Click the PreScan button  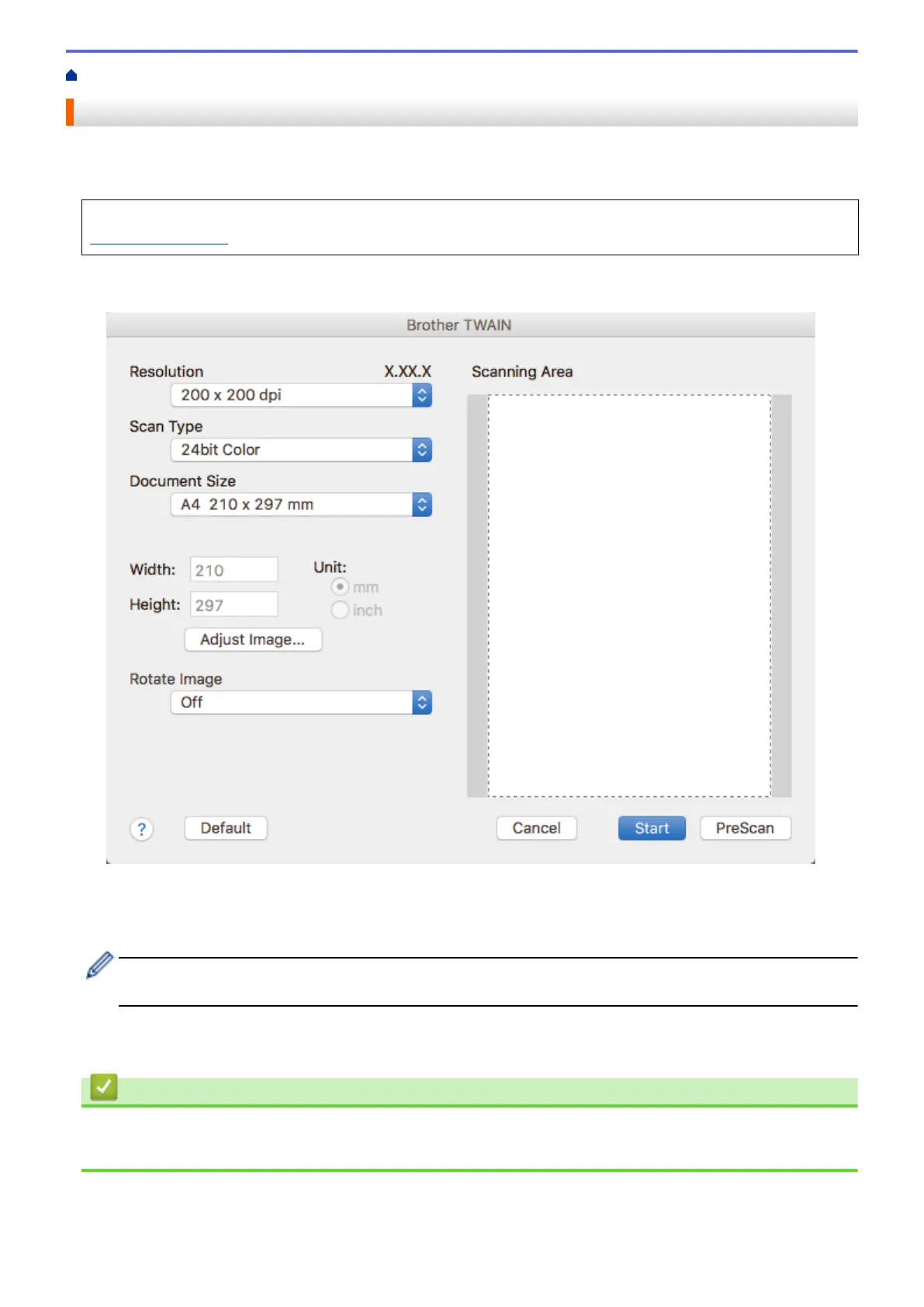[x=746, y=828]
